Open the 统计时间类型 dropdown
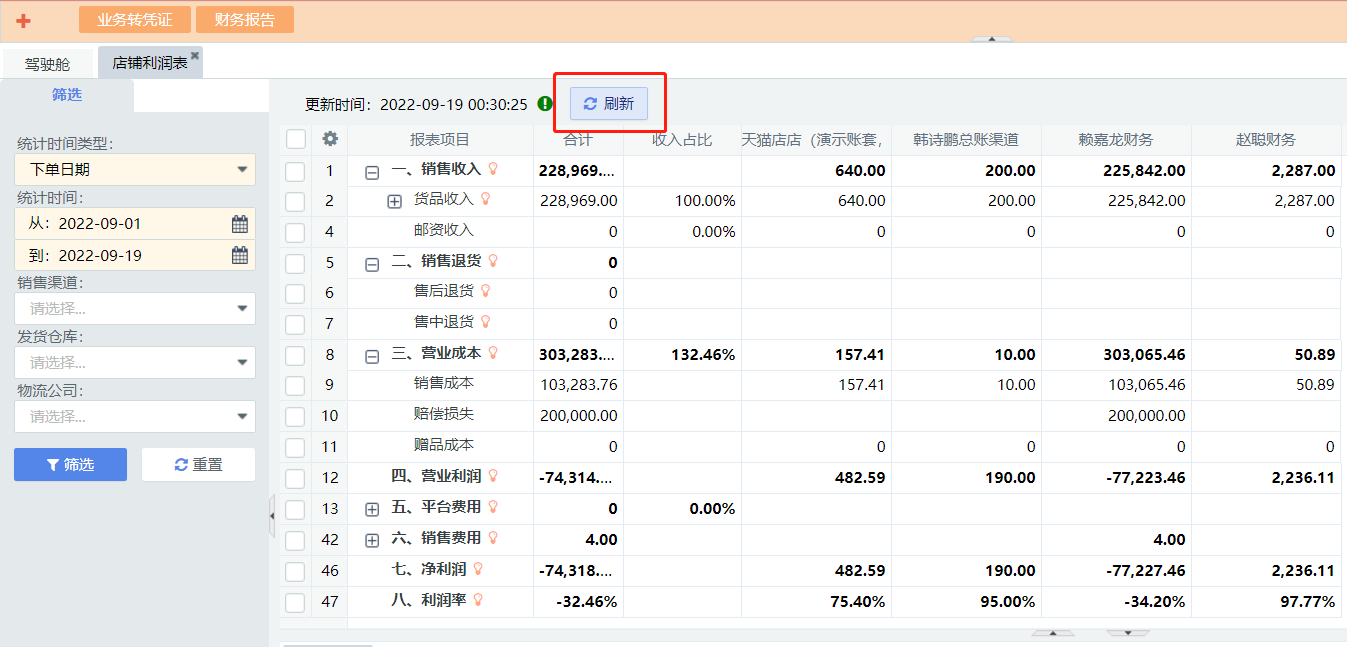 [135, 170]
